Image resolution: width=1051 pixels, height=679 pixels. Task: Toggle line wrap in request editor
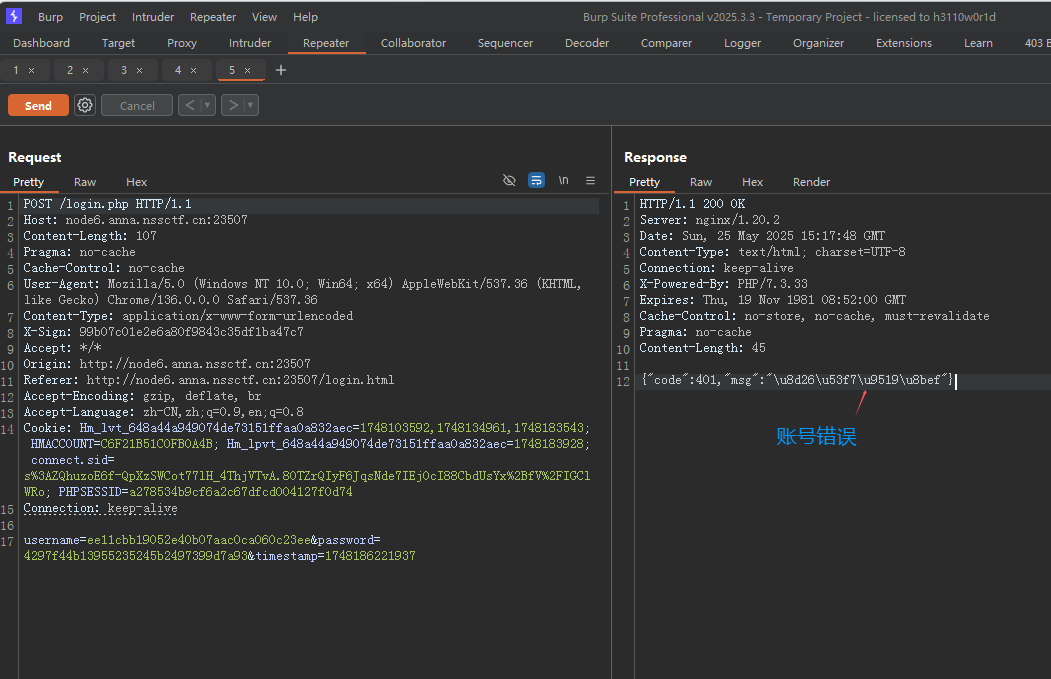click(536, 181)
